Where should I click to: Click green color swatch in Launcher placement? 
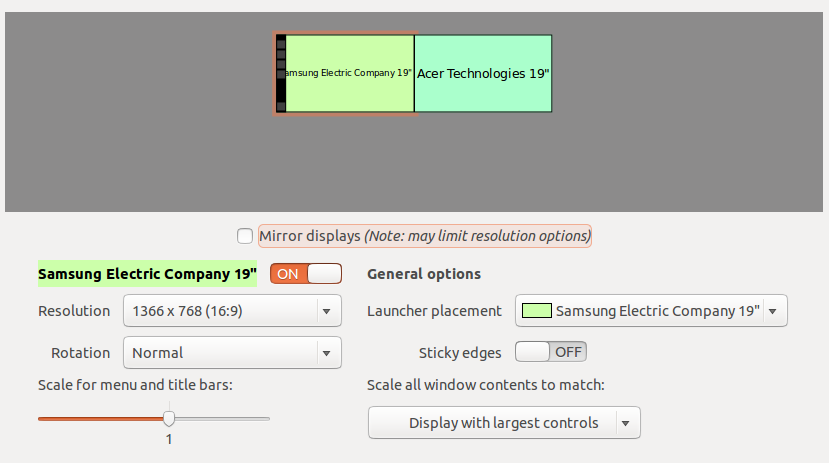(x=537, y=311)
